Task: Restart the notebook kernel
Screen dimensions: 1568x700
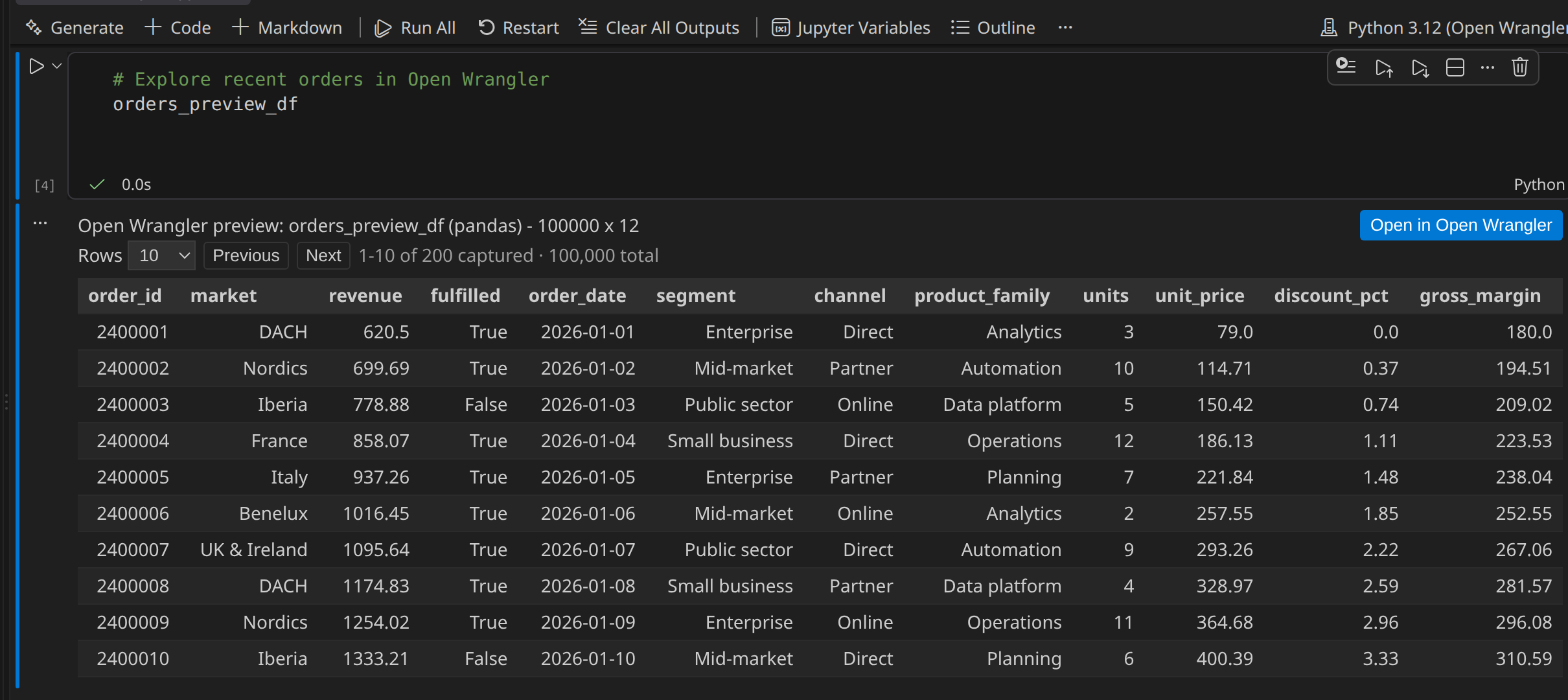Action: point(518,28)
